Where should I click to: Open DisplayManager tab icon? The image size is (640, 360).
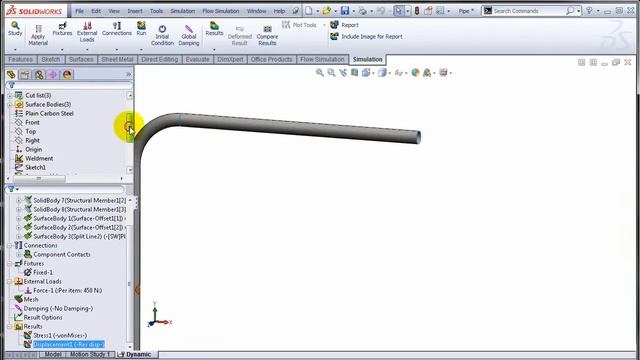67,75
